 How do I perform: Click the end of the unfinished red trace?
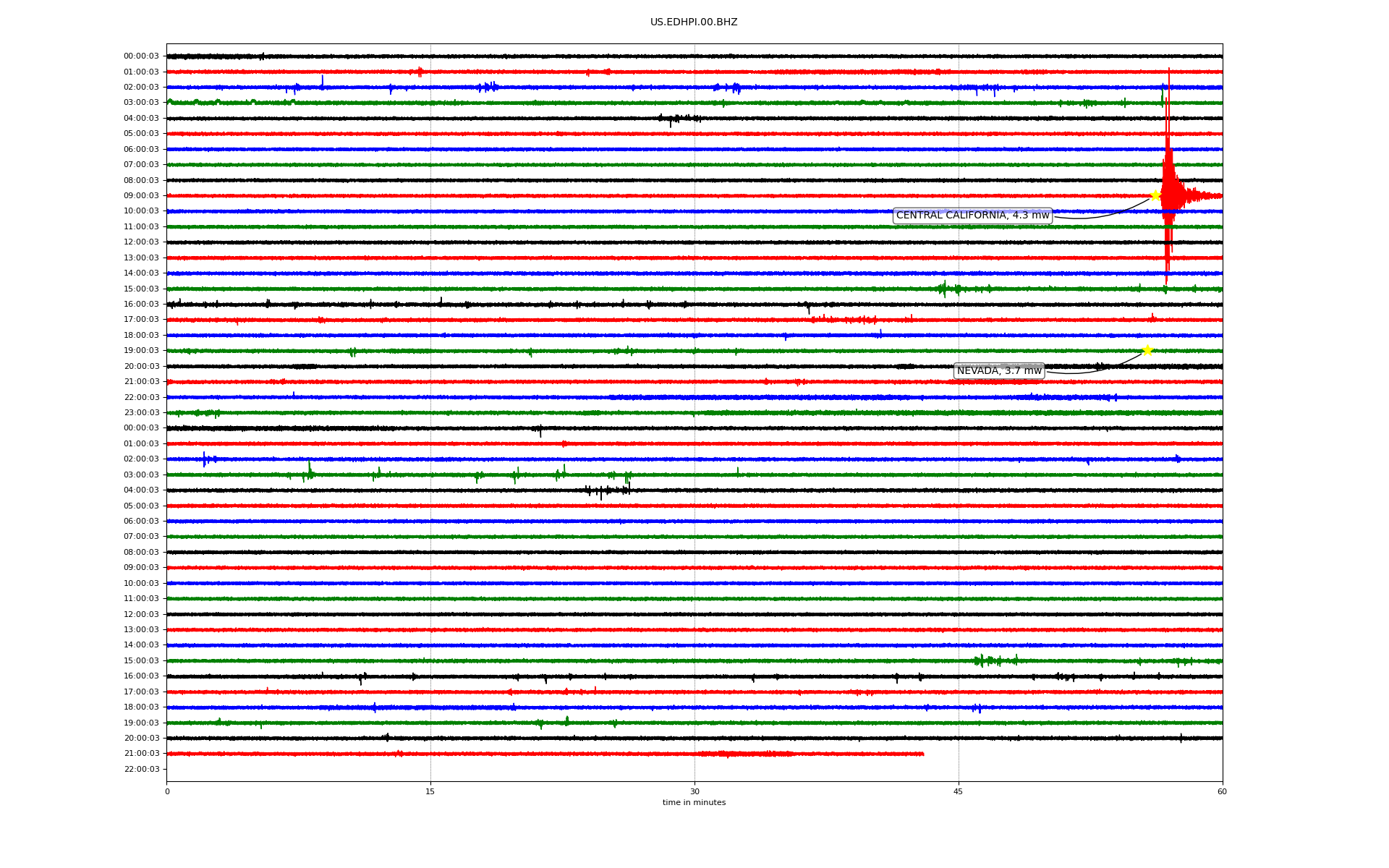[x=922, y=754]
